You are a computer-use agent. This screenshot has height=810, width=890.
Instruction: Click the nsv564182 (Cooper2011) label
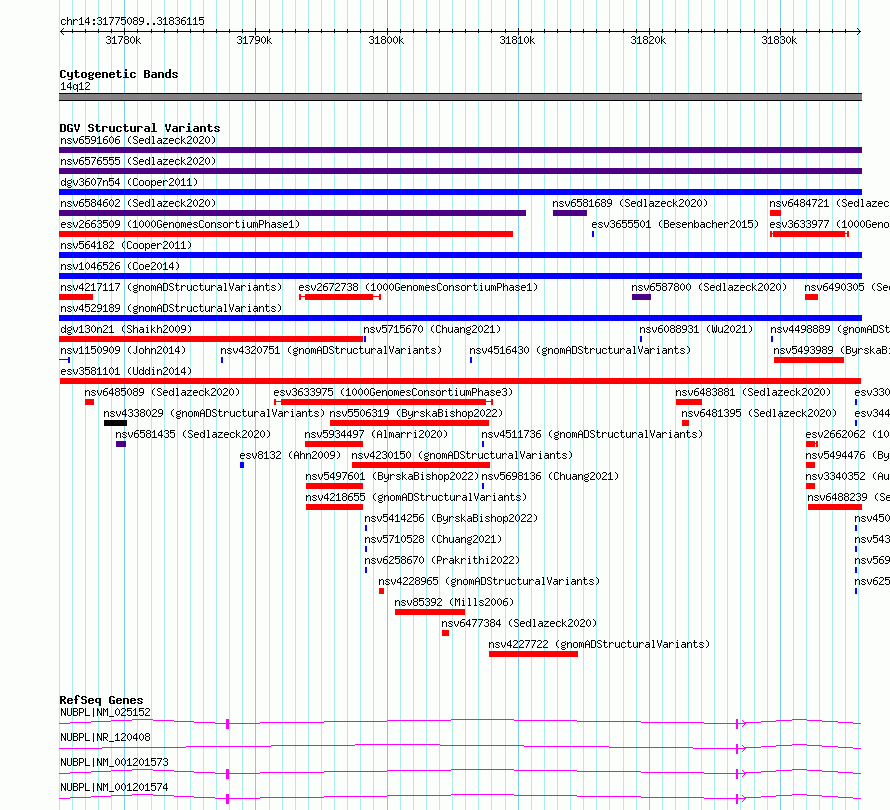(x=126, y=245)
